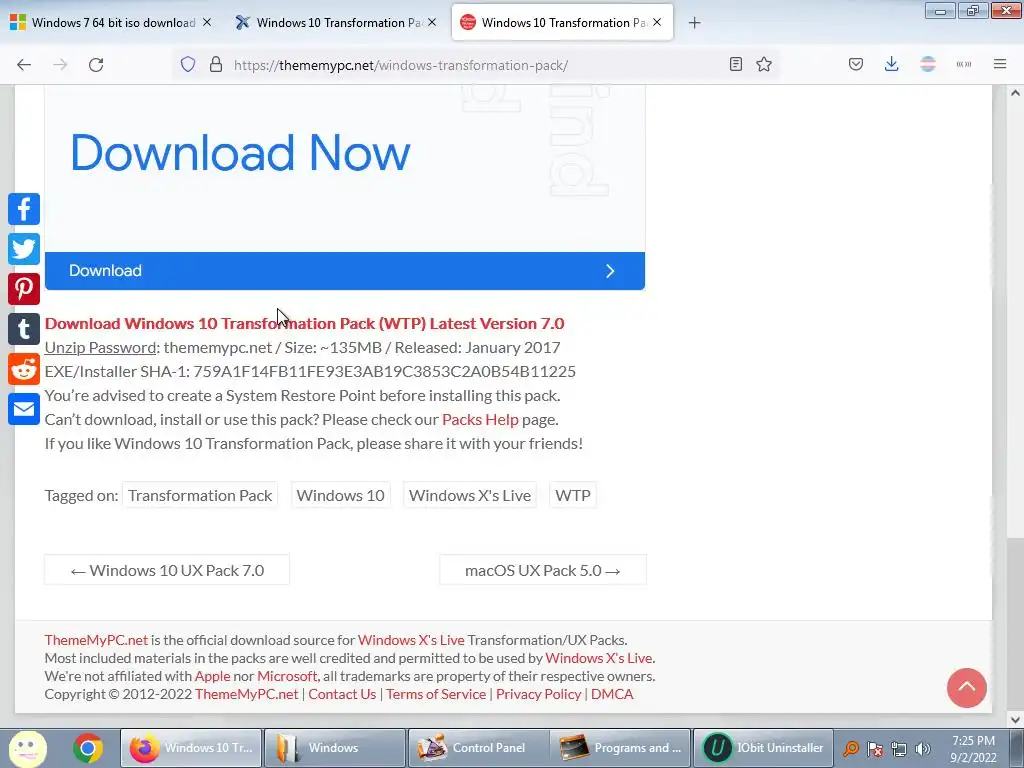Click the taskbar clock showing 7:25 PM
Screen dimensions: 1024x768
click(x=973, y=749)
